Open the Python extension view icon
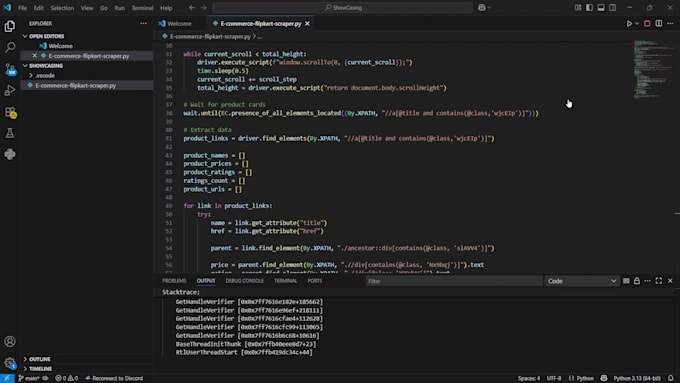The width and height of the screenshot is (680, 383). pos(10,154)
